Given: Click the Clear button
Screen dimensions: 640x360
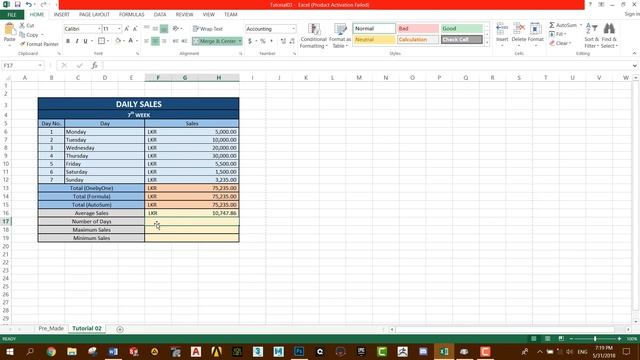Looking at the screenshot, I should click(x=560, y=43).
